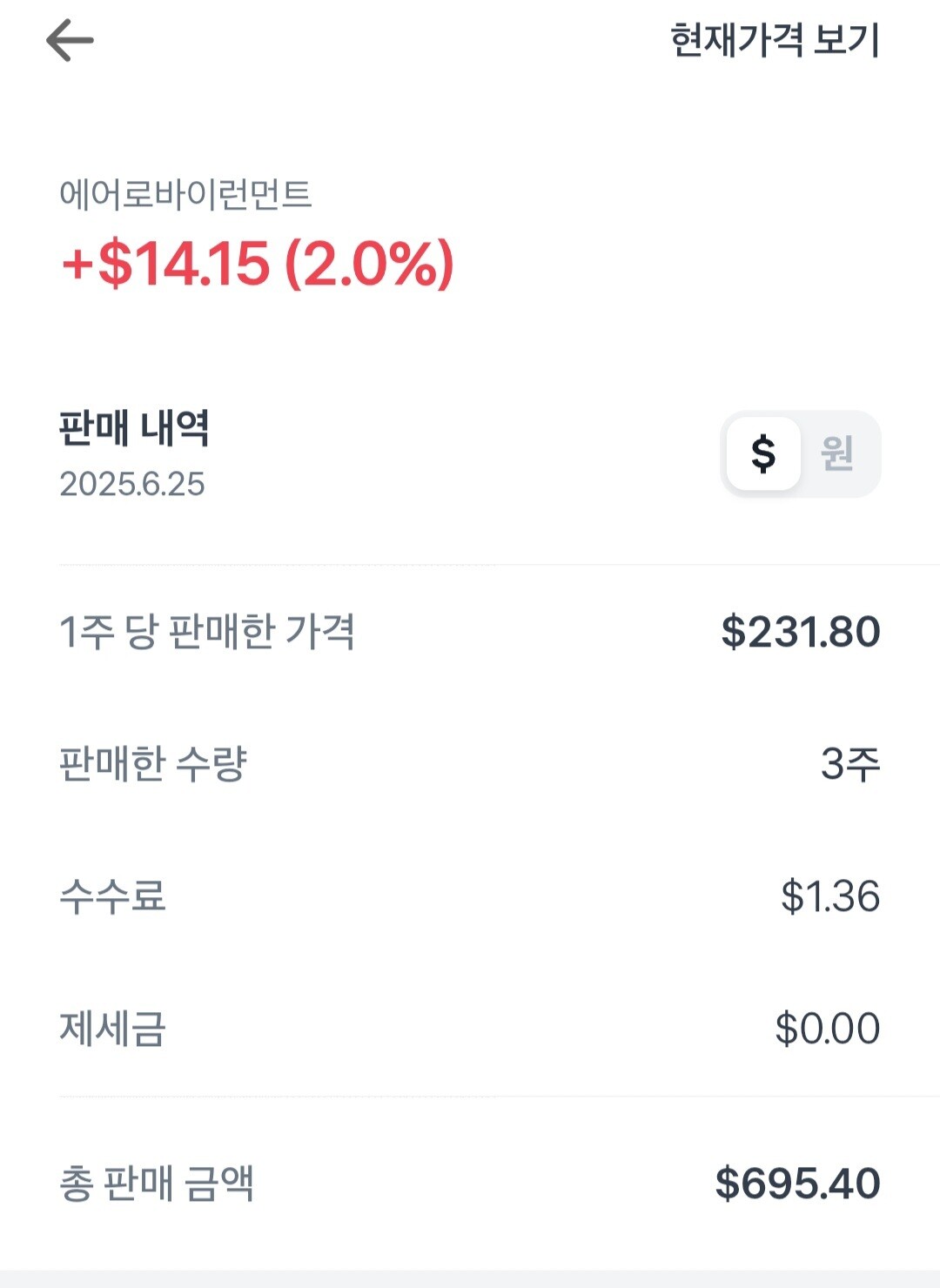940x1288 pixels.
Task: Click the gray strip at screen bottom
Action: 470,1279
